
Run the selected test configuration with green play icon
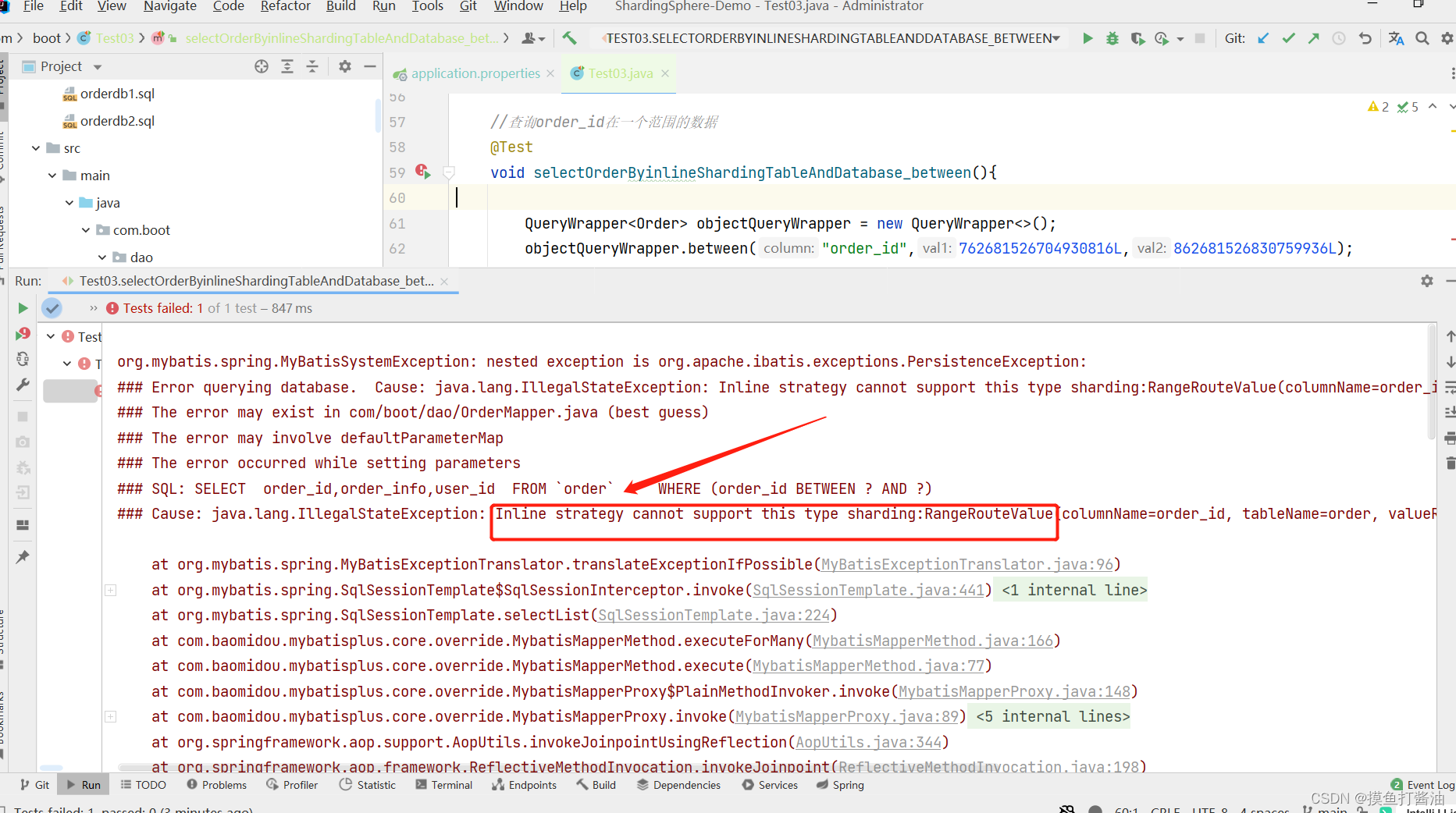coord(1088,38)
